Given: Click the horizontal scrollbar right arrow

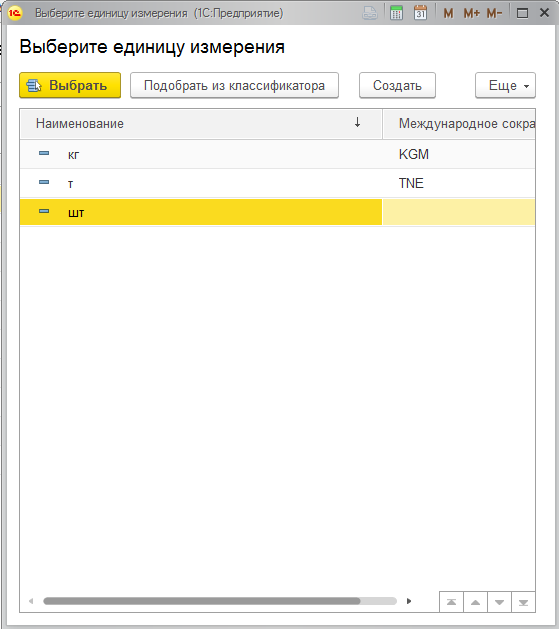Looking at the screenshot, I should (409, 601).
